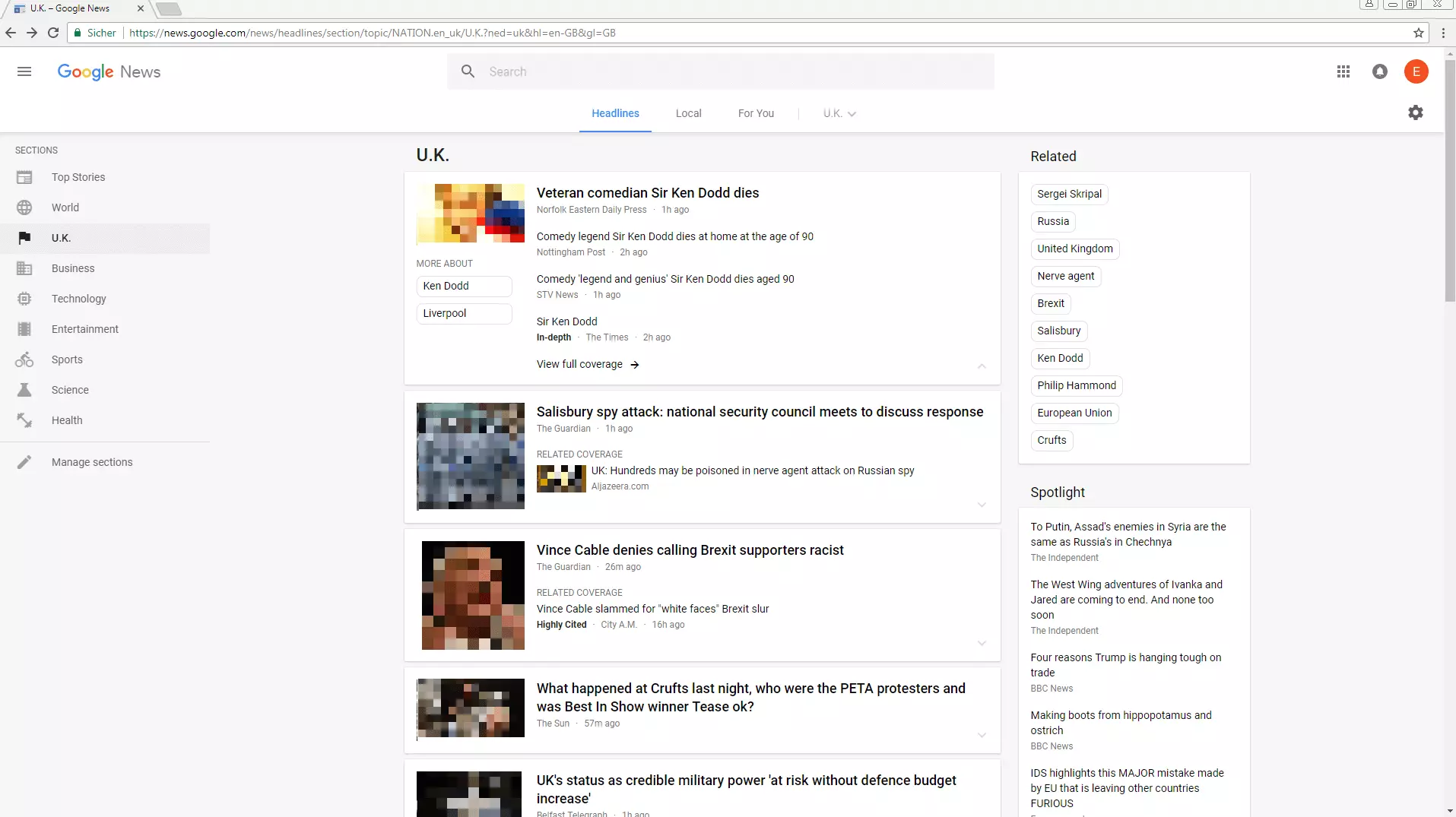Select Science in the sections list
Image resolution: width=1456 pixels, height=817 pixels.
click(x=105, y=390)
